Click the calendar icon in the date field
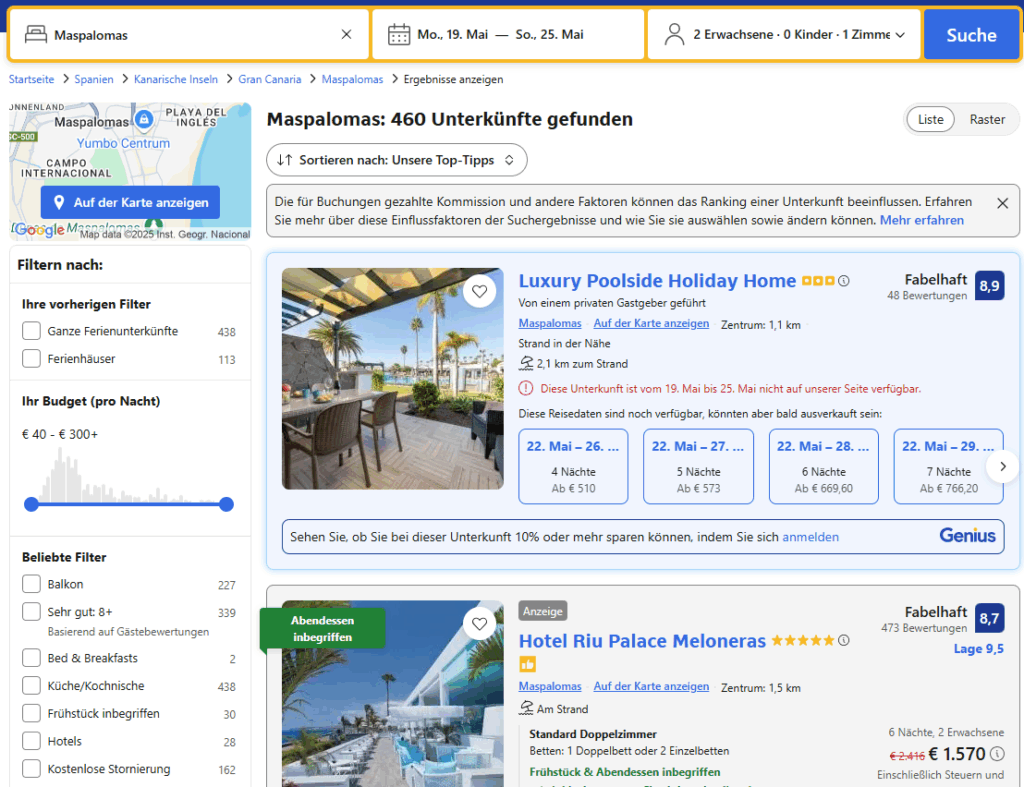 coord(399,35)
